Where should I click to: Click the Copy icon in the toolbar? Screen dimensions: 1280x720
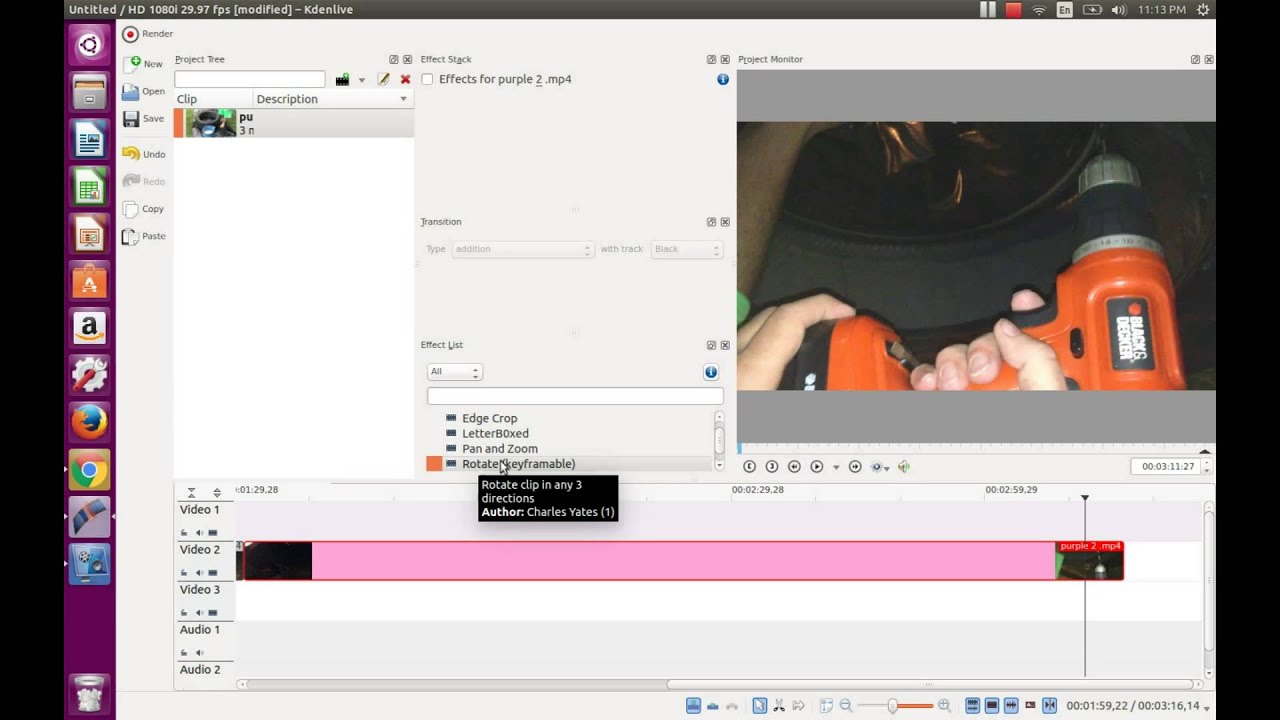click(x=131, y=209)
